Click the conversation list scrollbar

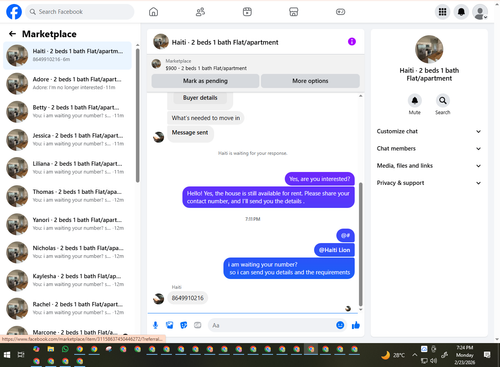pos(137,115)
